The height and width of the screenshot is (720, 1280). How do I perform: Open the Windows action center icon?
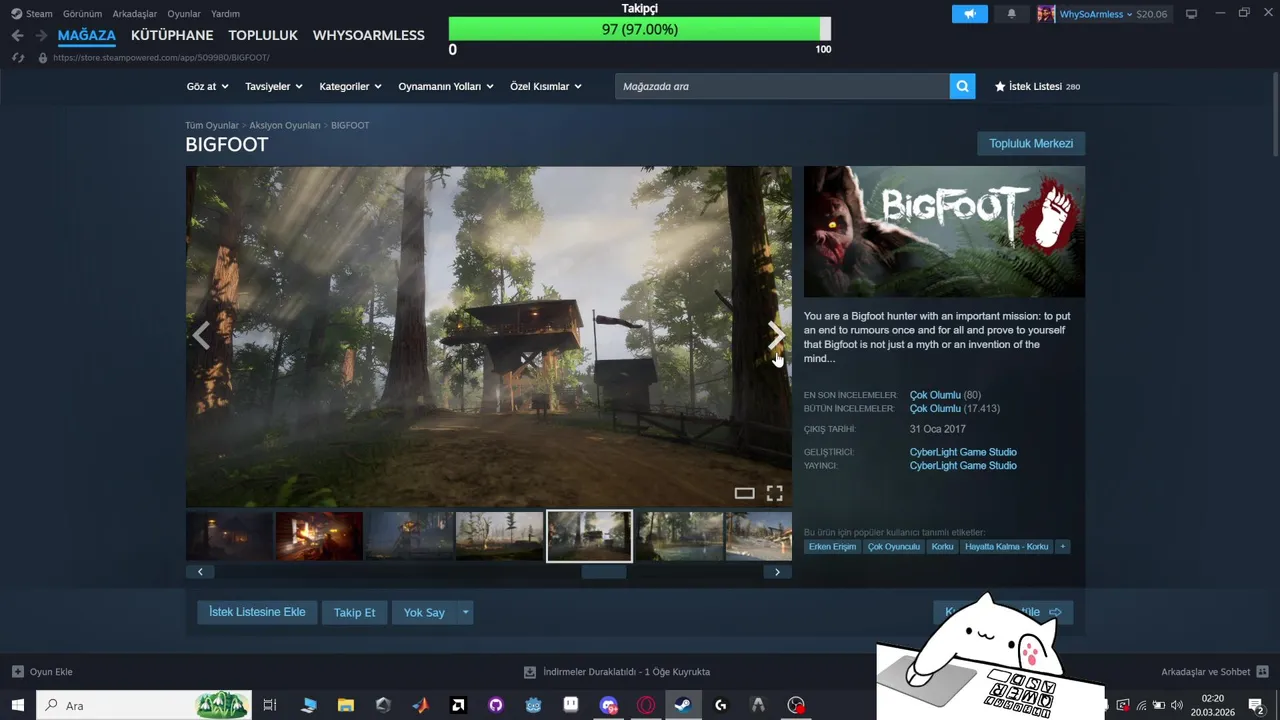[x=1256, y=705]
